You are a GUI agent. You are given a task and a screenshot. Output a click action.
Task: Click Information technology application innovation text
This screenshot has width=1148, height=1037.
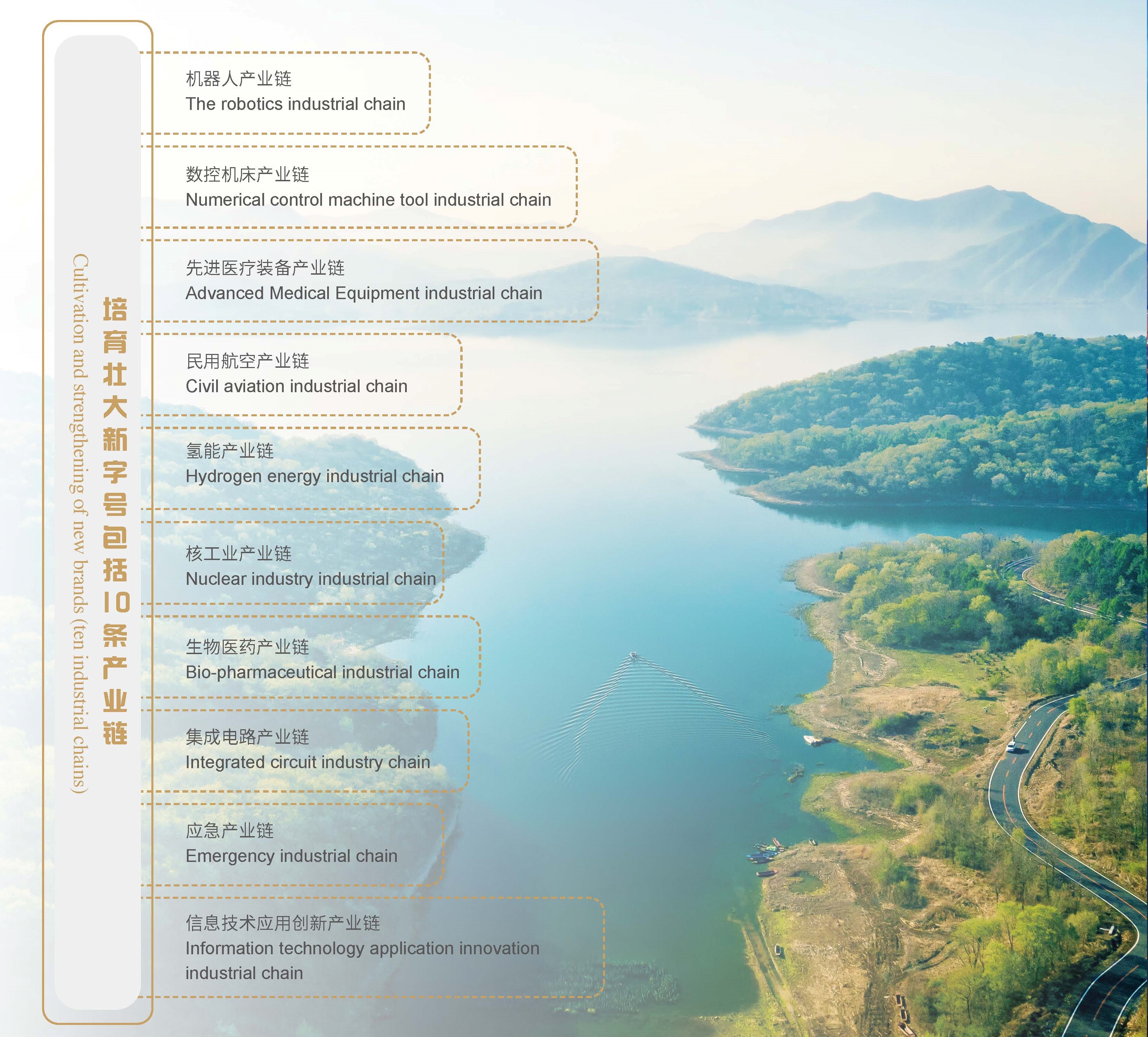[x=362, y=948]
